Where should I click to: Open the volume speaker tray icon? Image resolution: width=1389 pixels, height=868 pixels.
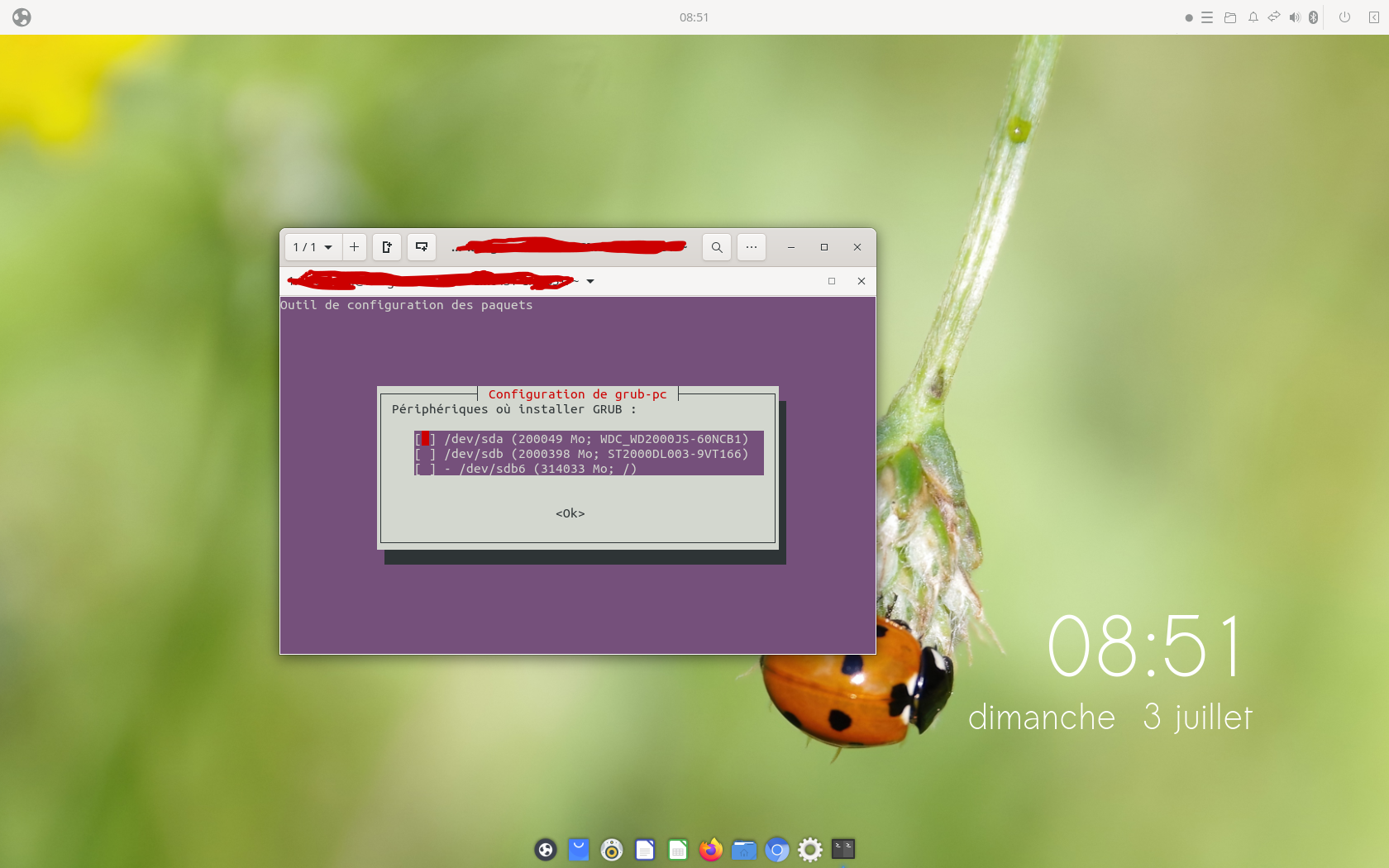[x=1295, y=17]
